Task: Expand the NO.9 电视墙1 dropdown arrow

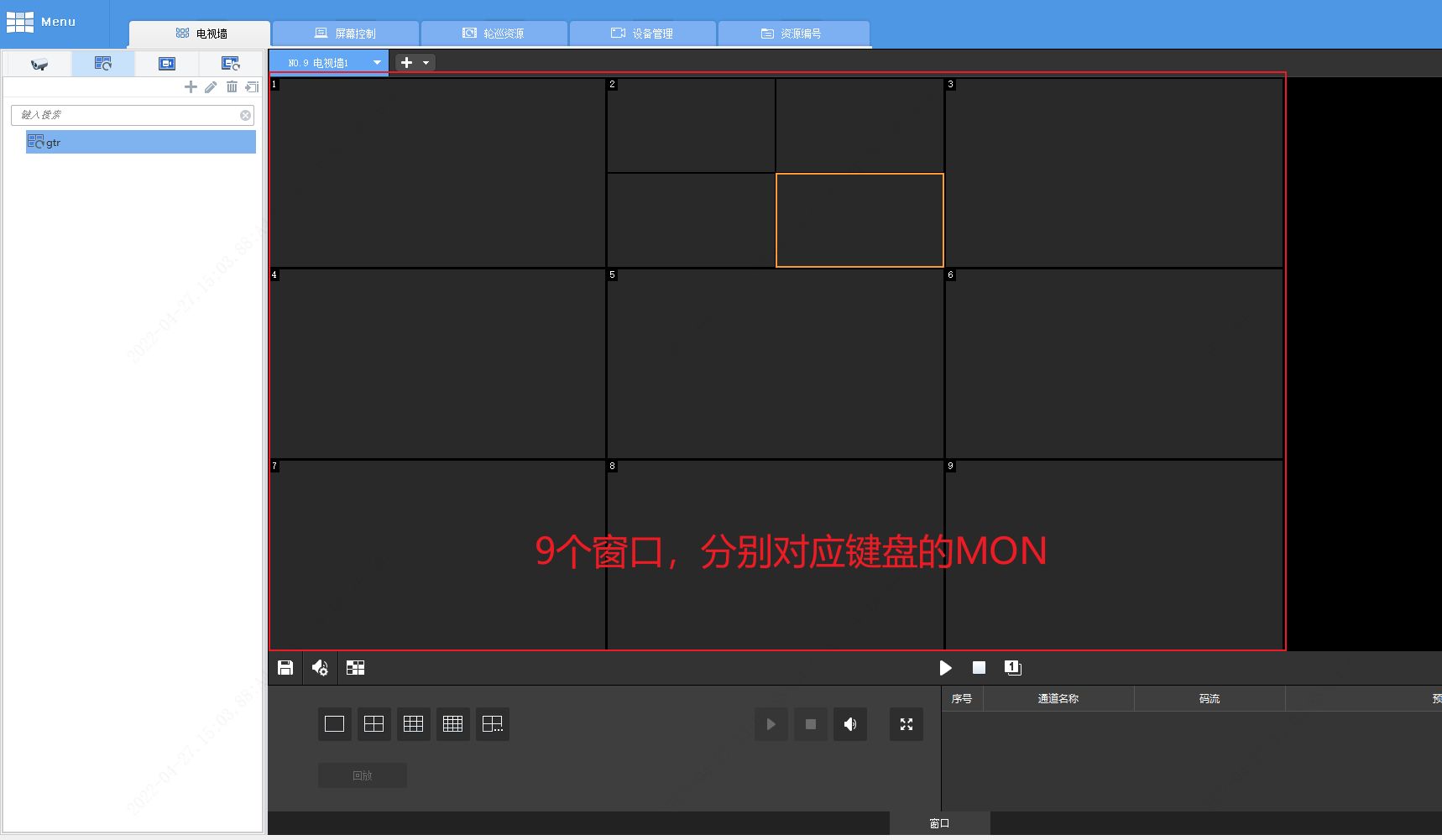Action: [x=377, y=63]
